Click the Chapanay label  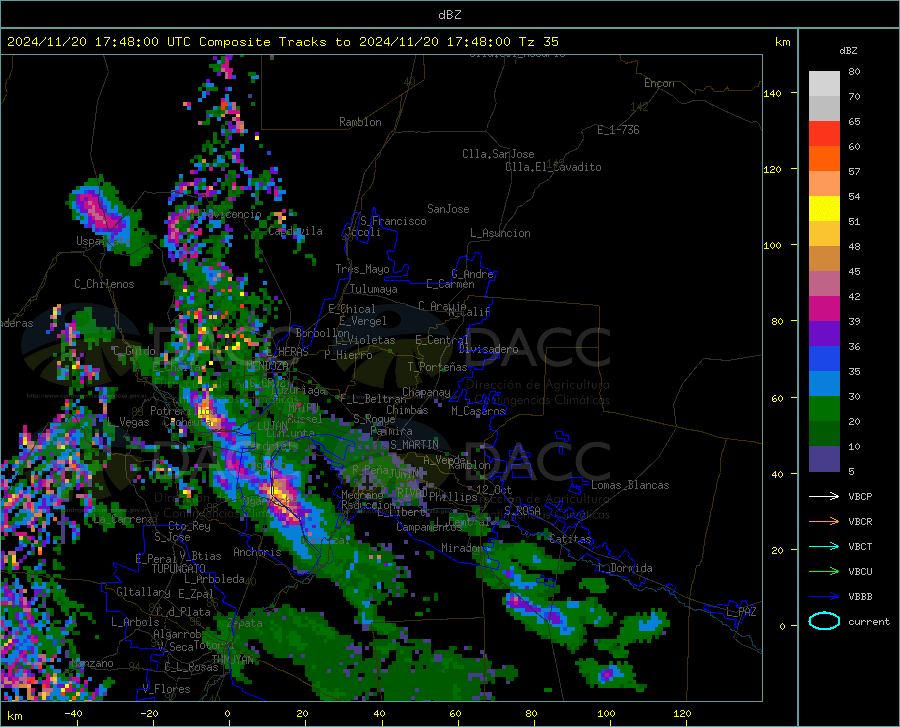pyautogui.click(x=426, y=392)
